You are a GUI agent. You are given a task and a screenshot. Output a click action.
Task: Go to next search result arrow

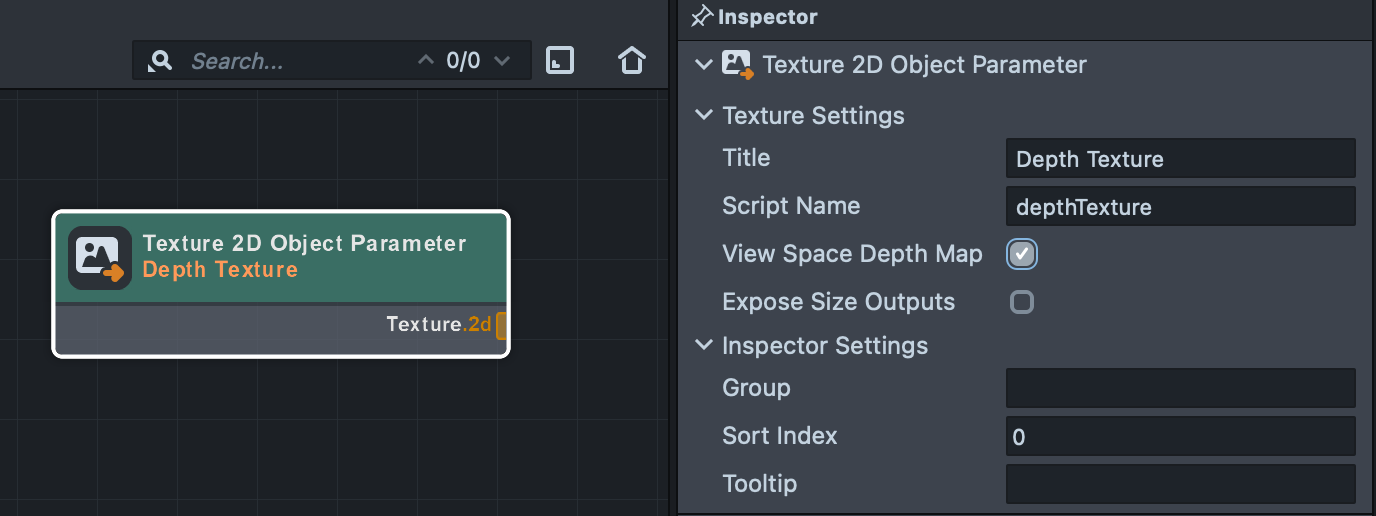502,61
